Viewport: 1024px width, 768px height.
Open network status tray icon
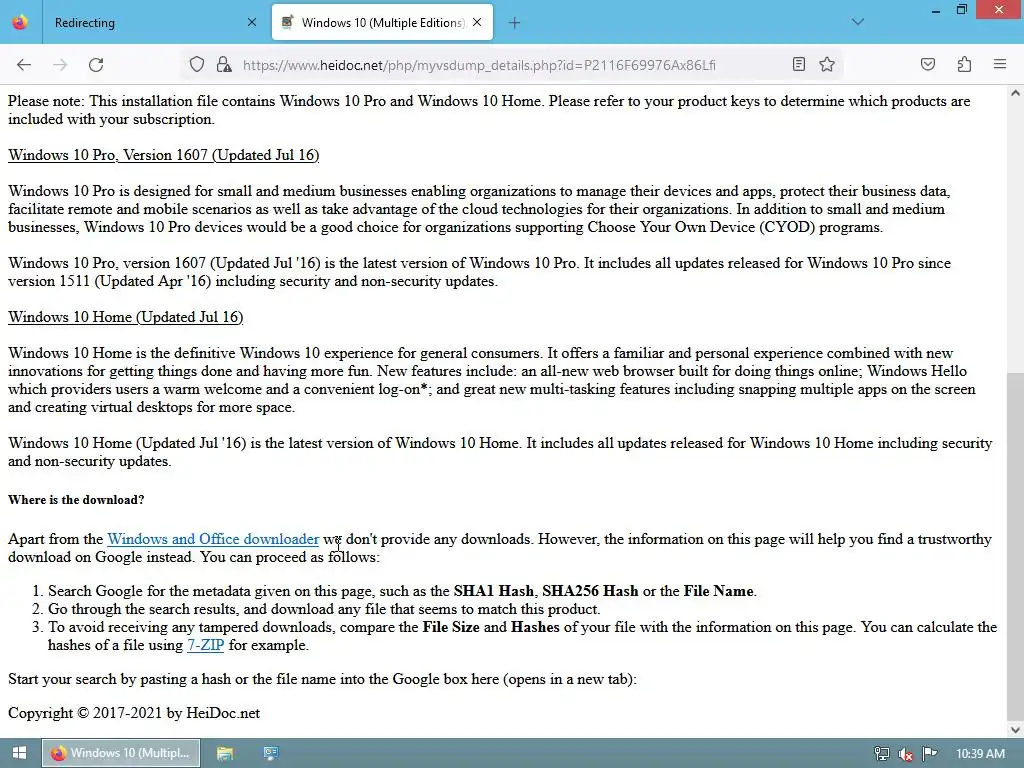[x=882, y=754]
